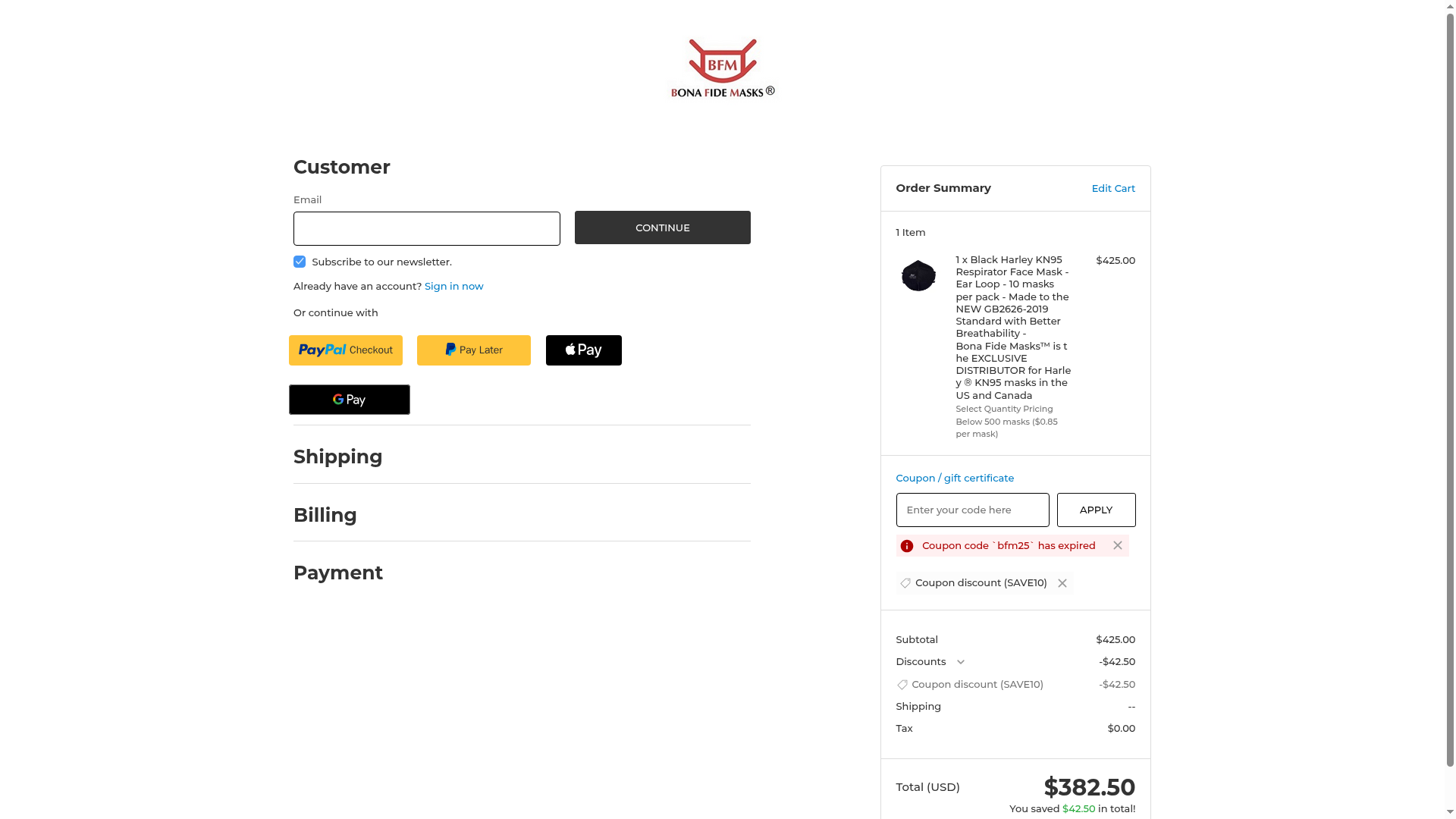Viewport: 1456px width, 819px height.
Task: Click the coupon tag icon beside SAVE10
Action: click(905, 583)
